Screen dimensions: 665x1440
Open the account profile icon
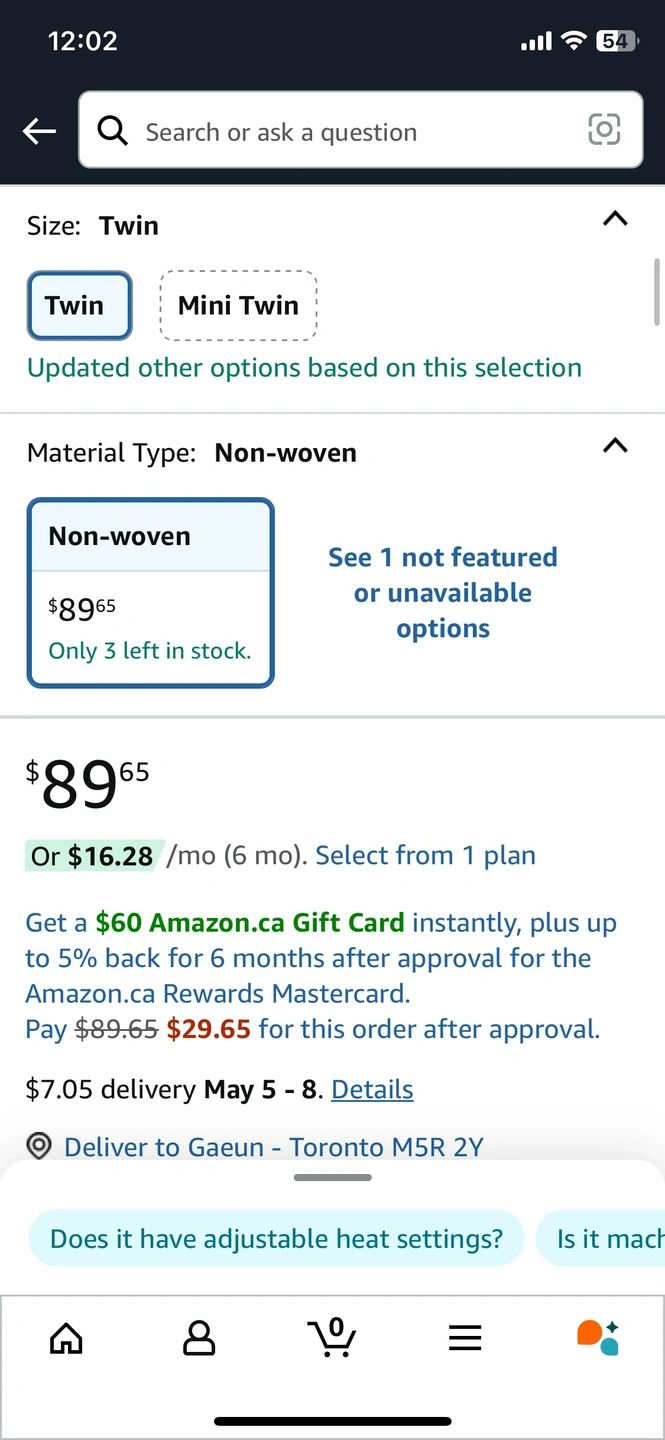199,1338
